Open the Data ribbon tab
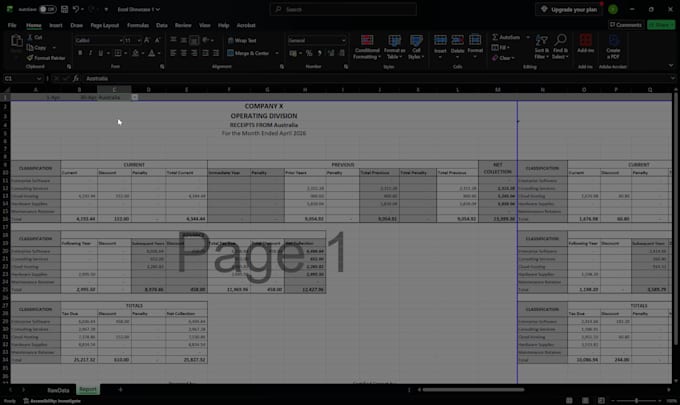This screenshot has width=680, height=405. (162, 25)
